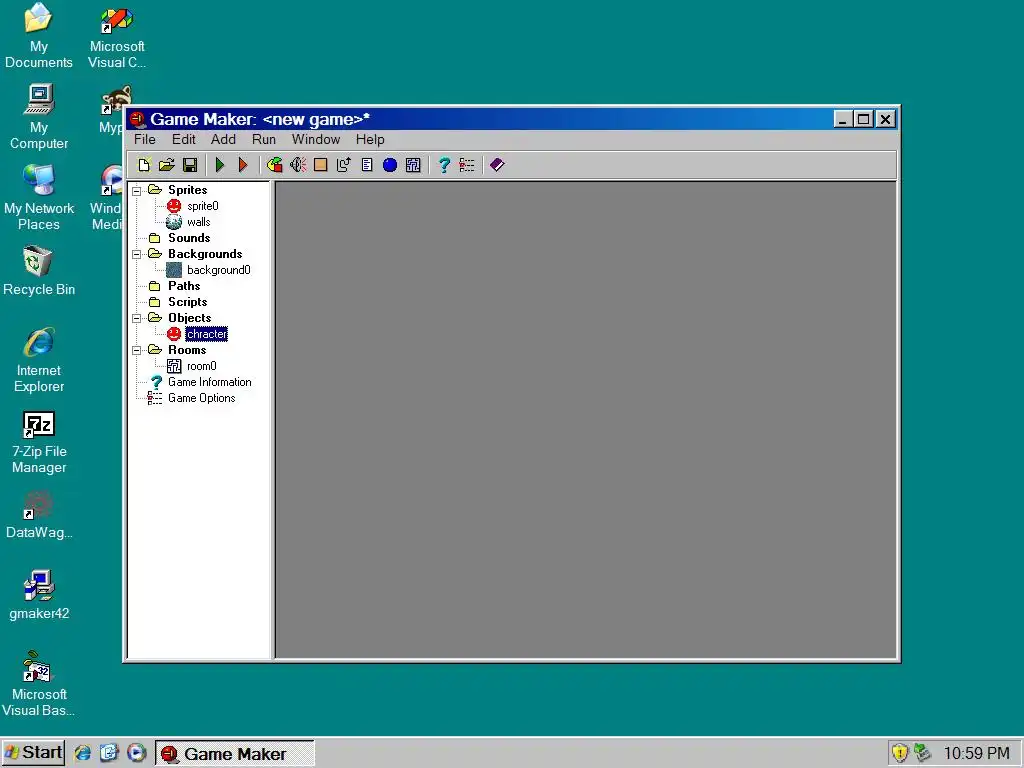Select gmaker42 desktop icon
1024x768 pixels.
[39, 595]
